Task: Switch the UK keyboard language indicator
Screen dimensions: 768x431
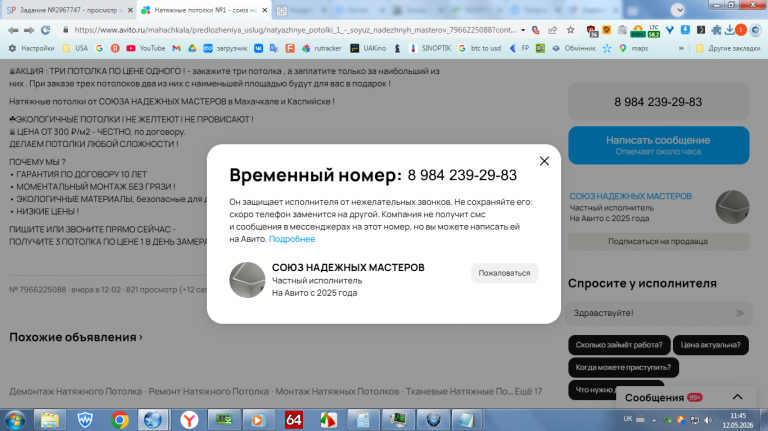Action: 628,419
